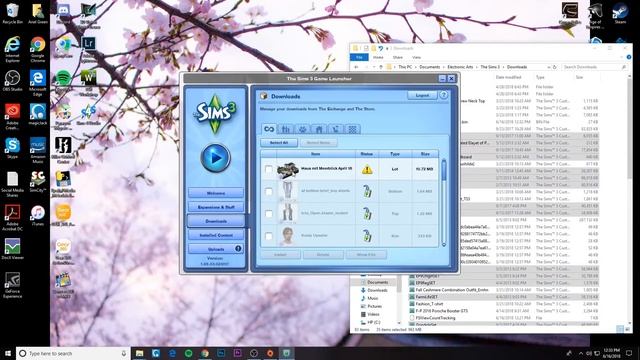Click Electronic Arts in Explorer address path
Screen dimensions: 640x360
(460, 67)
